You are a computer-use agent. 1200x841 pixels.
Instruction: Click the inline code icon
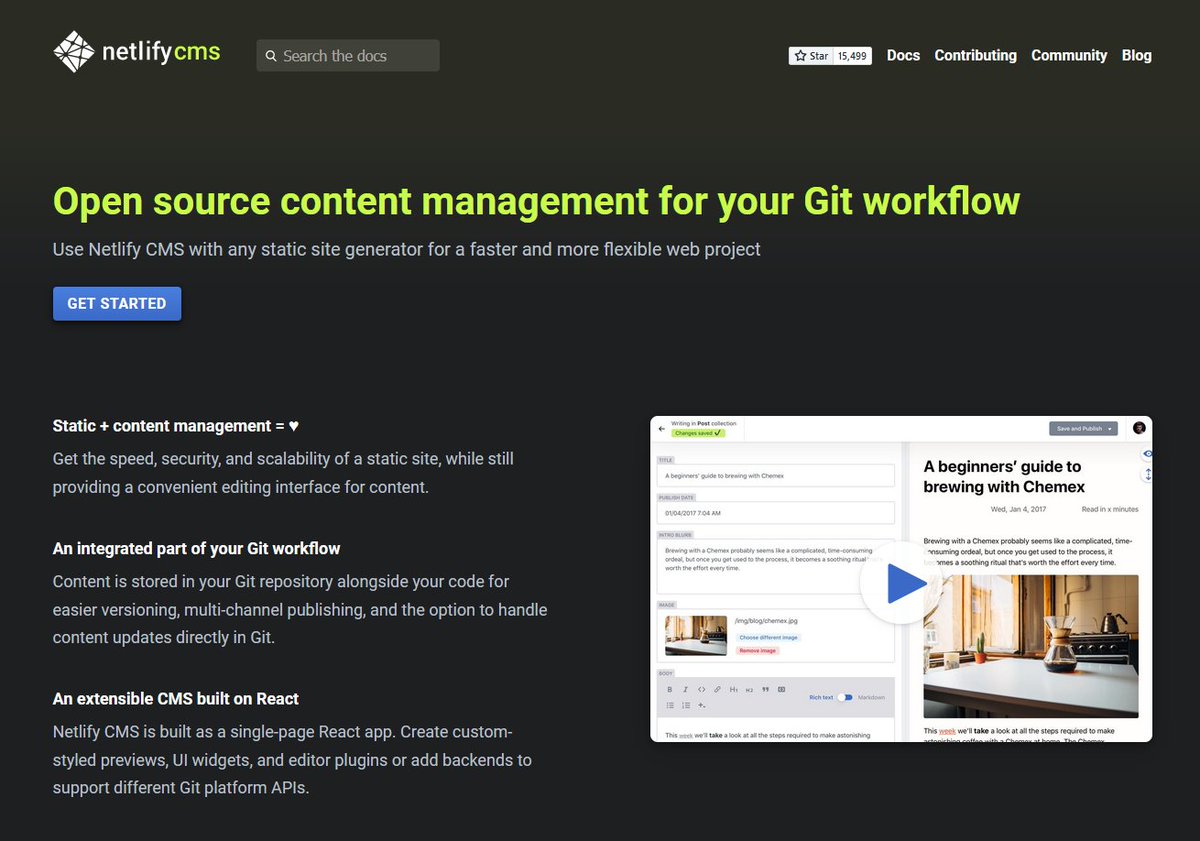pyautogui.click(x=702, y=689)
